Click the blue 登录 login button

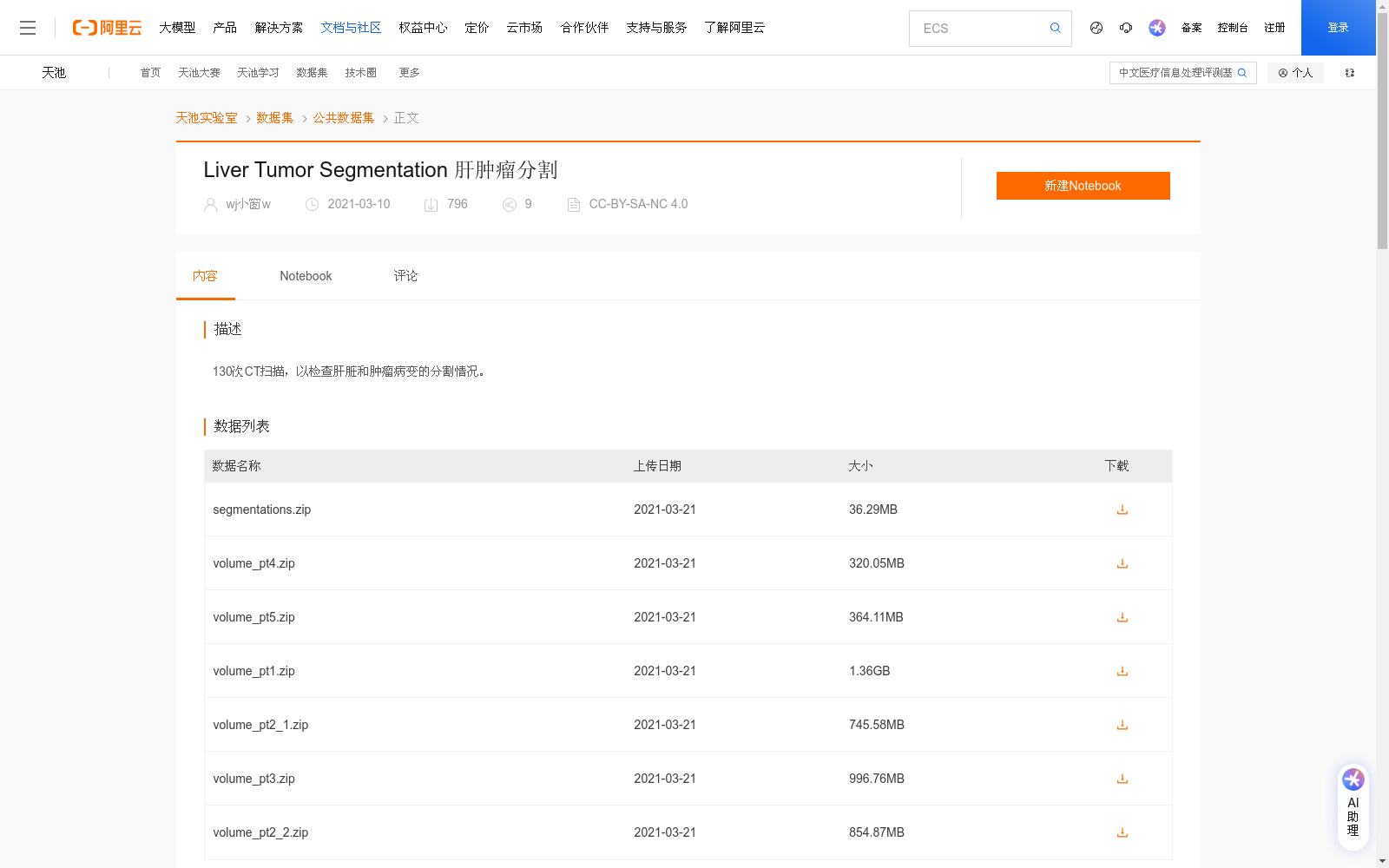[1338, 28]
